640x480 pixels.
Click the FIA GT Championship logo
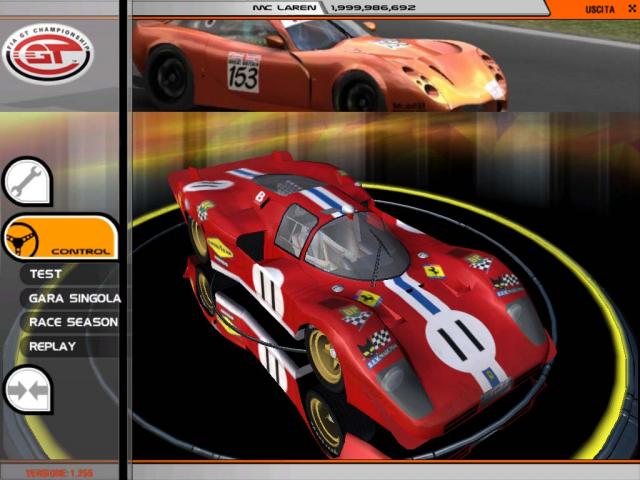click(x=48, y=53)
